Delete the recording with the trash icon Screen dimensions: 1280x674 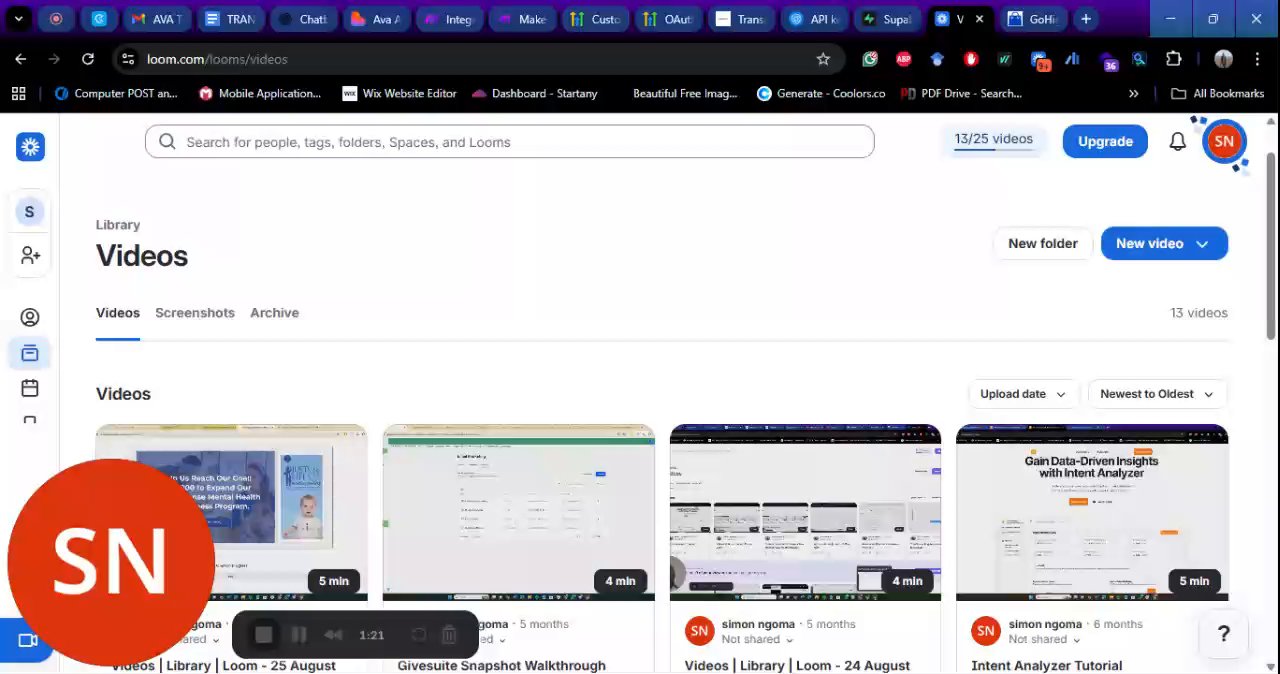449,635
